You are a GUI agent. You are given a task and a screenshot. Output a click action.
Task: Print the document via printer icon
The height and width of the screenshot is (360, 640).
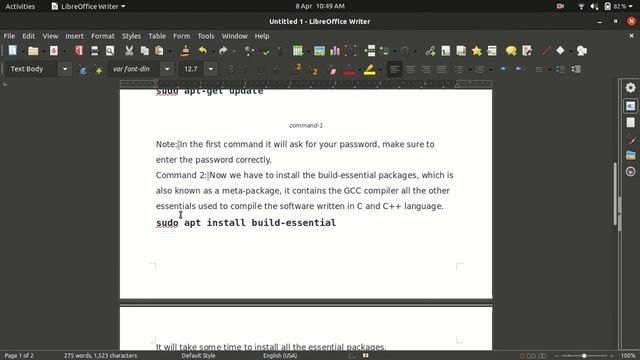(94, 51)
